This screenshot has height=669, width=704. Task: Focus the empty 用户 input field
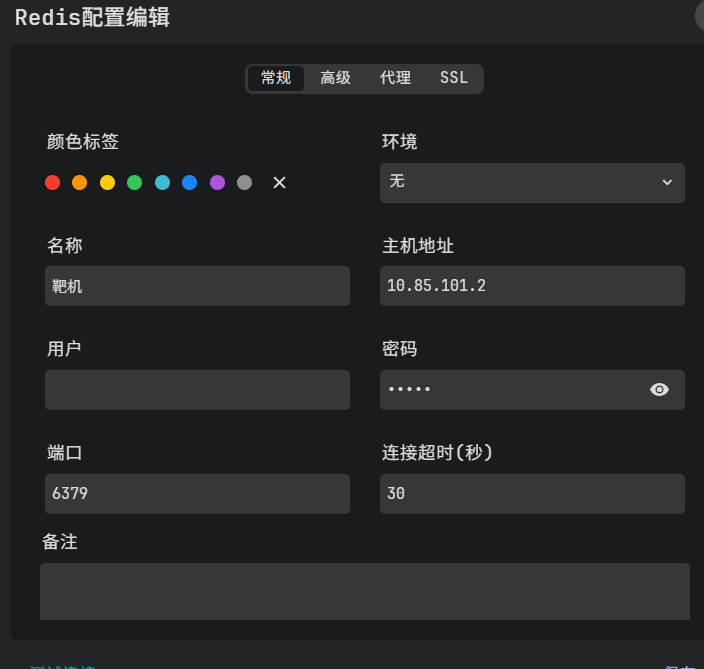(197, 390)
